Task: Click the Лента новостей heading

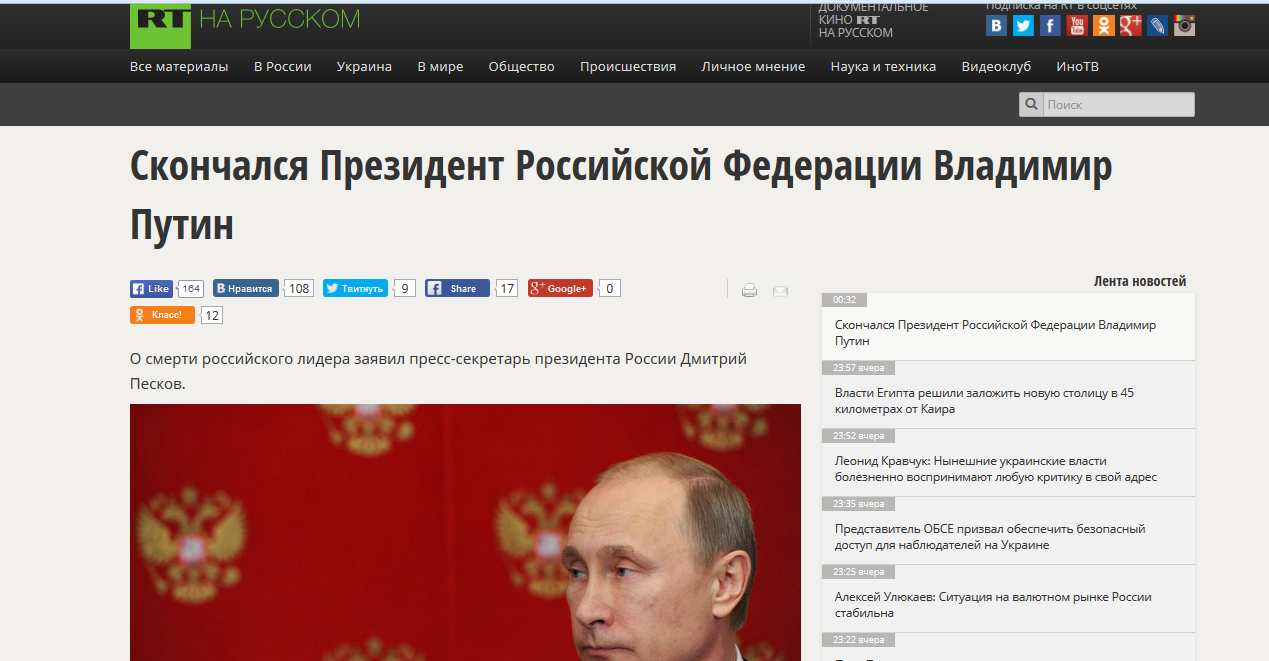Action: (x=1140, y=281)
